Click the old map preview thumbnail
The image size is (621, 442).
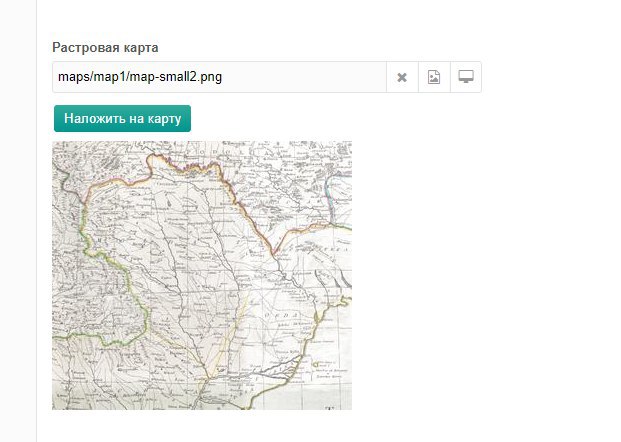click(202, 275)
